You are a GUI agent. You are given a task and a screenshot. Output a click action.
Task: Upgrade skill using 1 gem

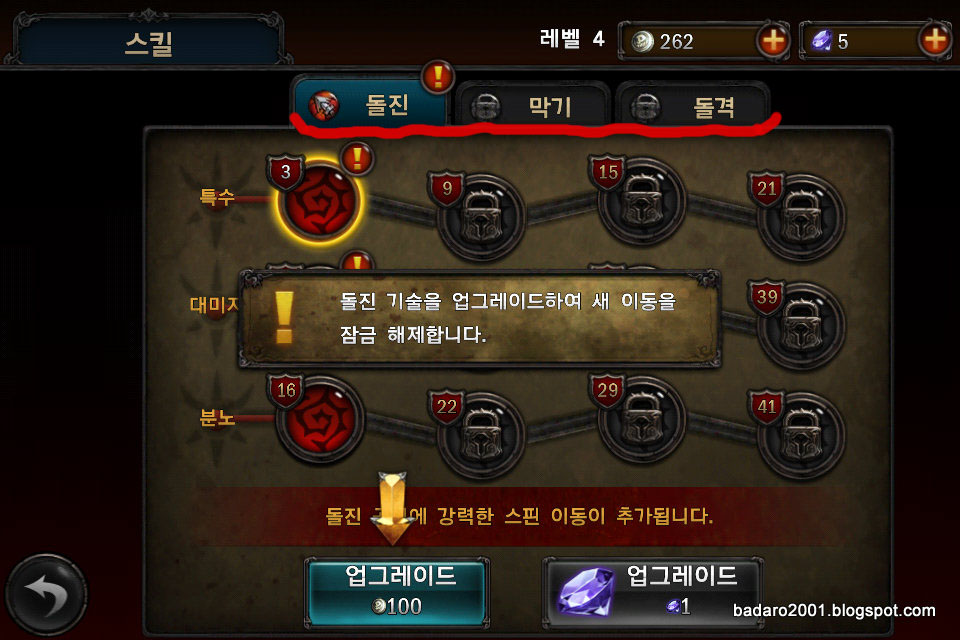[653, 592]
